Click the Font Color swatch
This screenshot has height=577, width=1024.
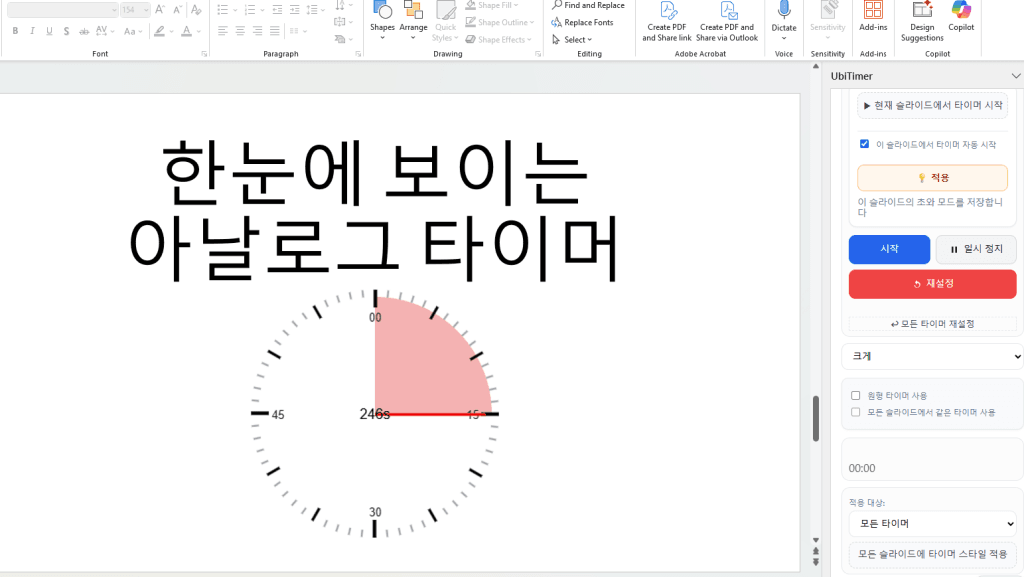[x=188, y=31]
